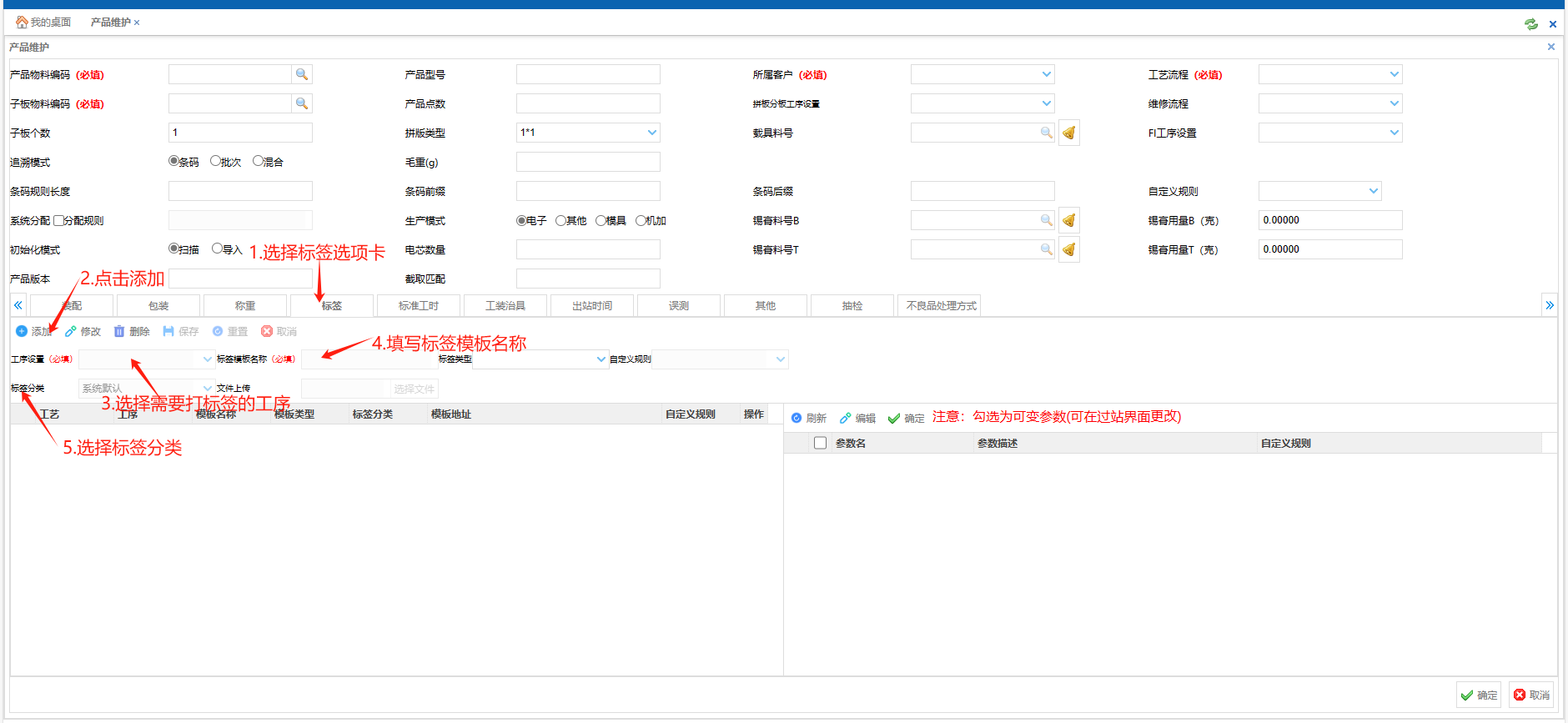1568x723 pixels.
Task: Click the 产品型号 input field
Action: (x=588, y=75)
